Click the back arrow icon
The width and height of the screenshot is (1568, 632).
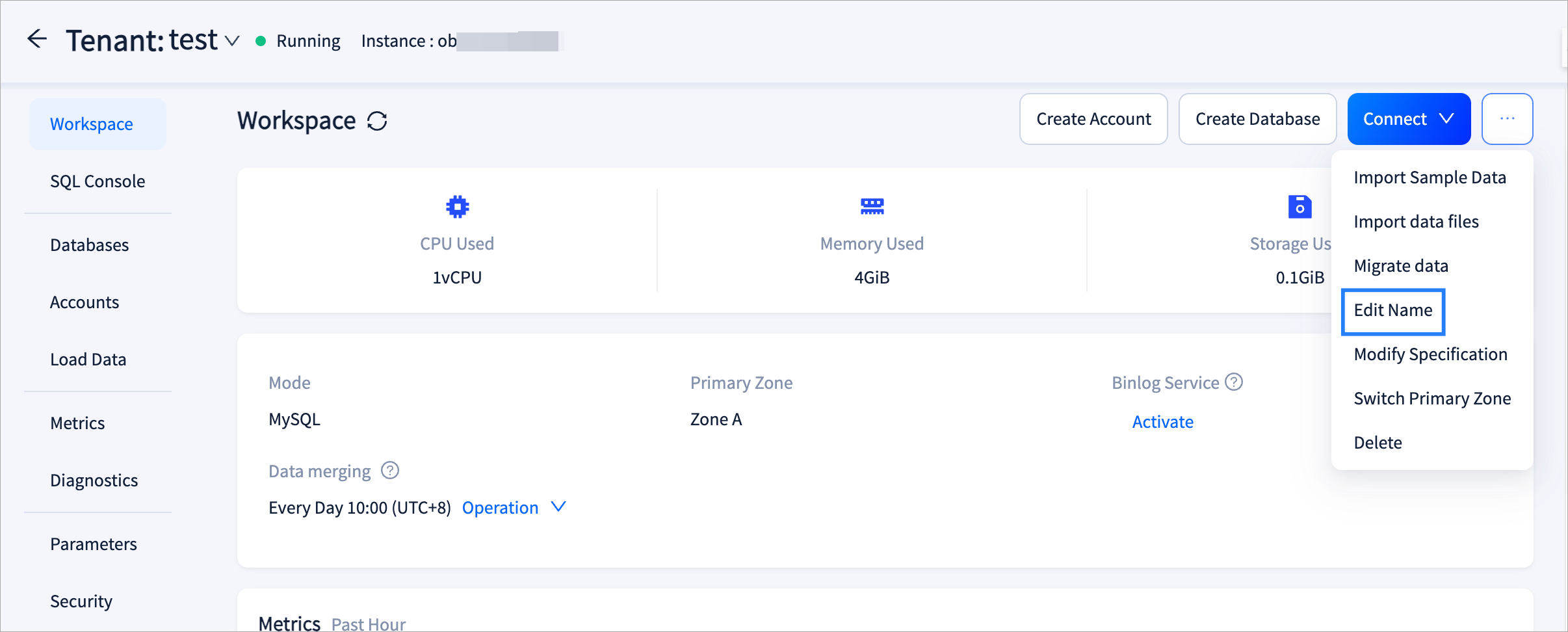37,40
